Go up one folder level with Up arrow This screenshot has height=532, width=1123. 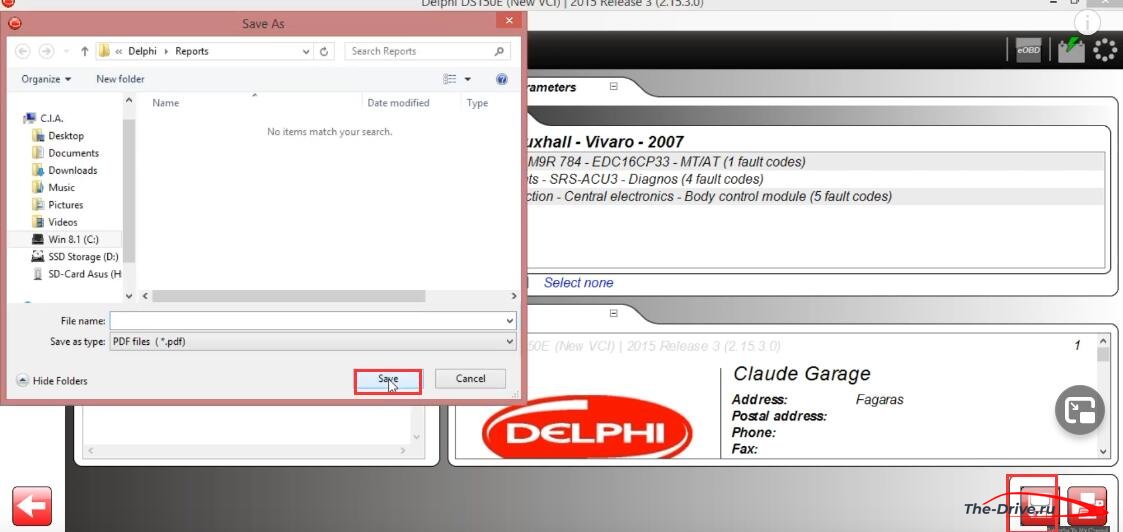coord(85,52)
